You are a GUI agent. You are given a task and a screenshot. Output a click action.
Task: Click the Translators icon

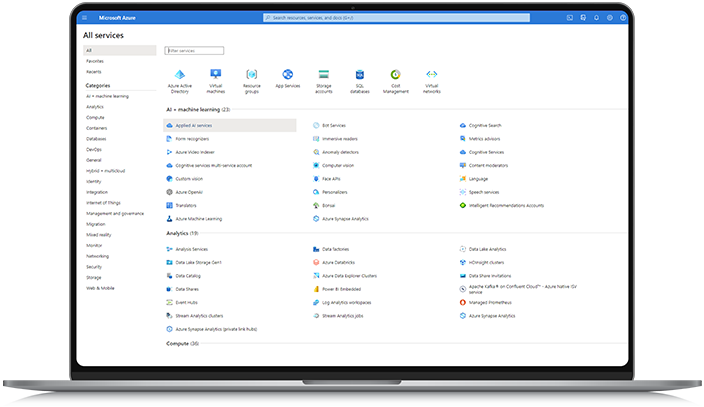(x=170, y=205)
